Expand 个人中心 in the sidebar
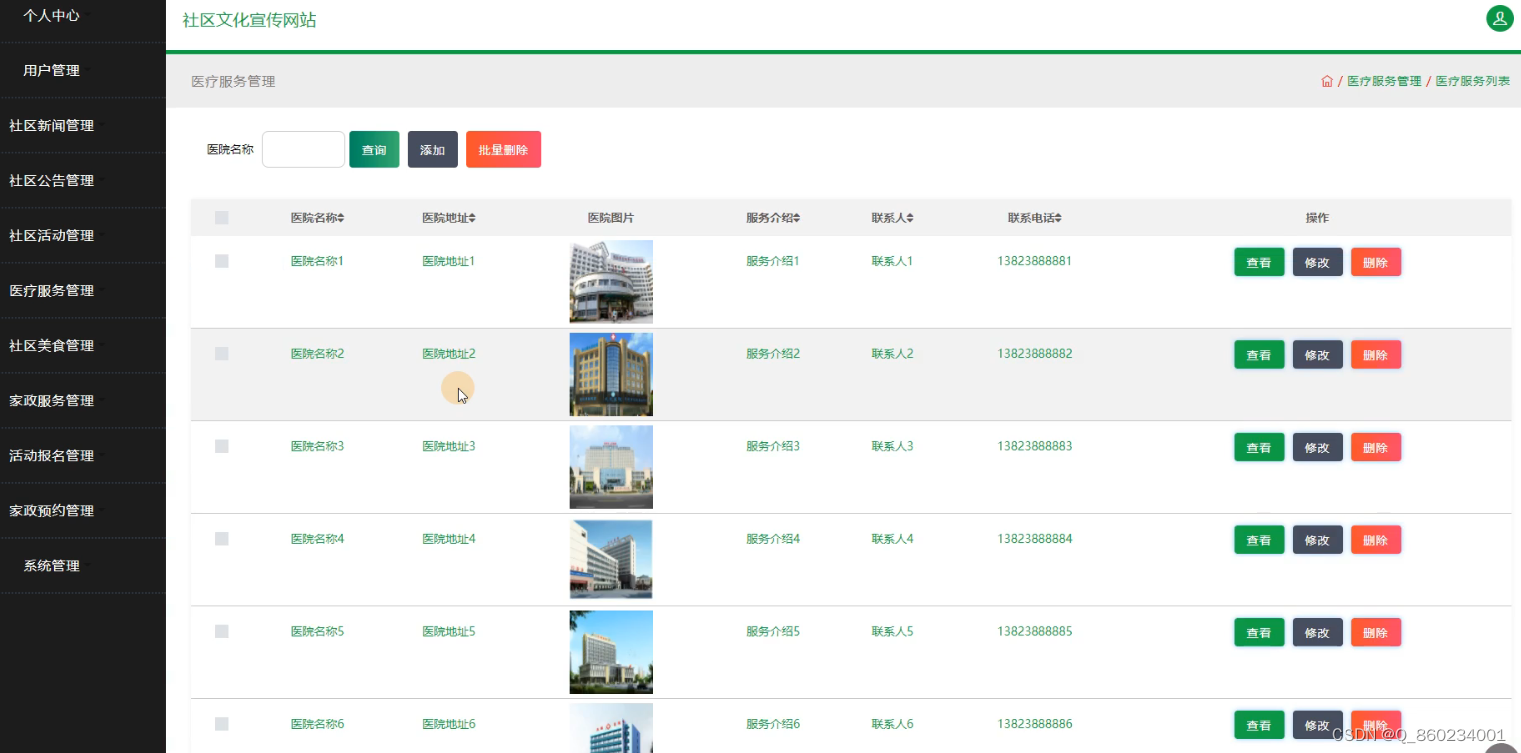This screenshot has width=1521, height=753. coord(82,16)
